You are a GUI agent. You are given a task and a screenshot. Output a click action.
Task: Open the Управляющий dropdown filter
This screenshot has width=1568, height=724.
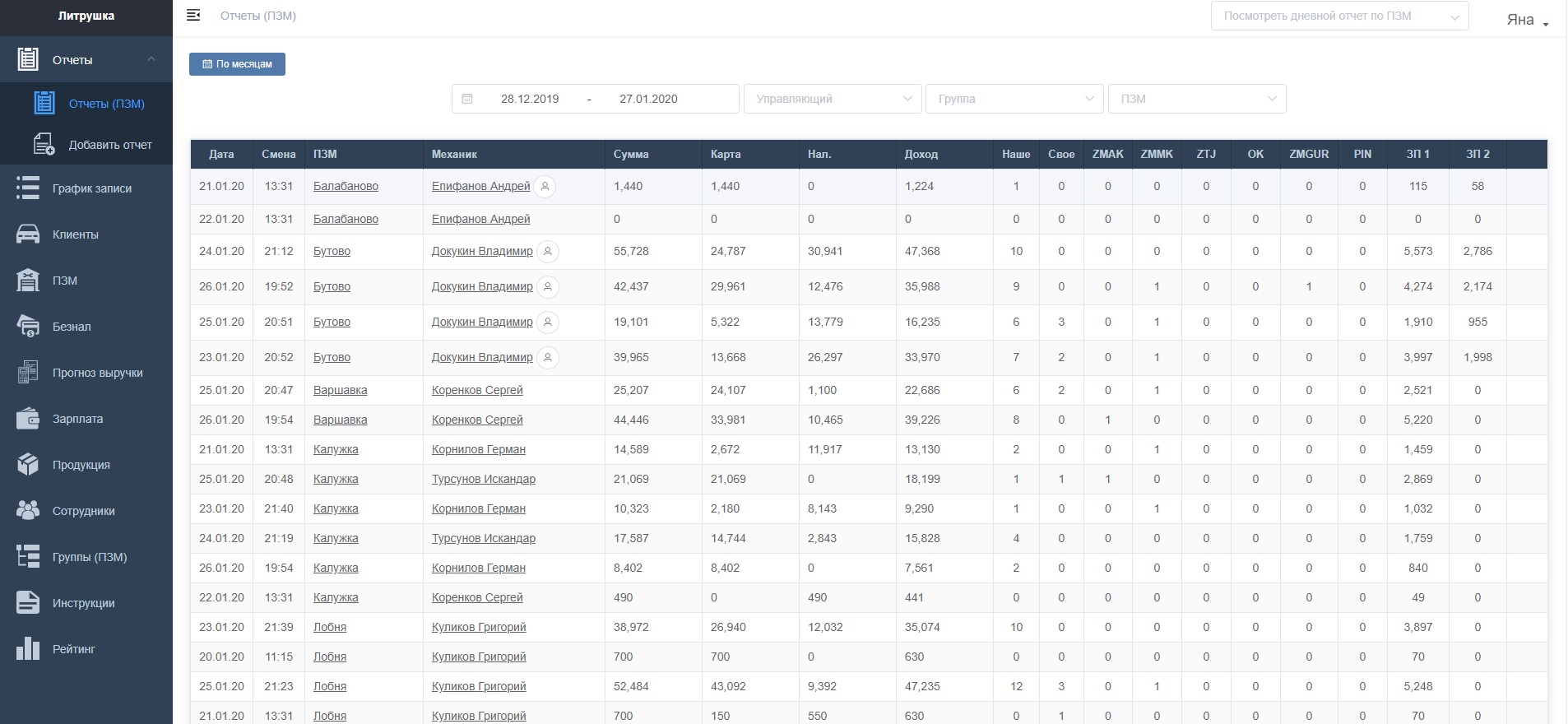(x=833, y=99)
